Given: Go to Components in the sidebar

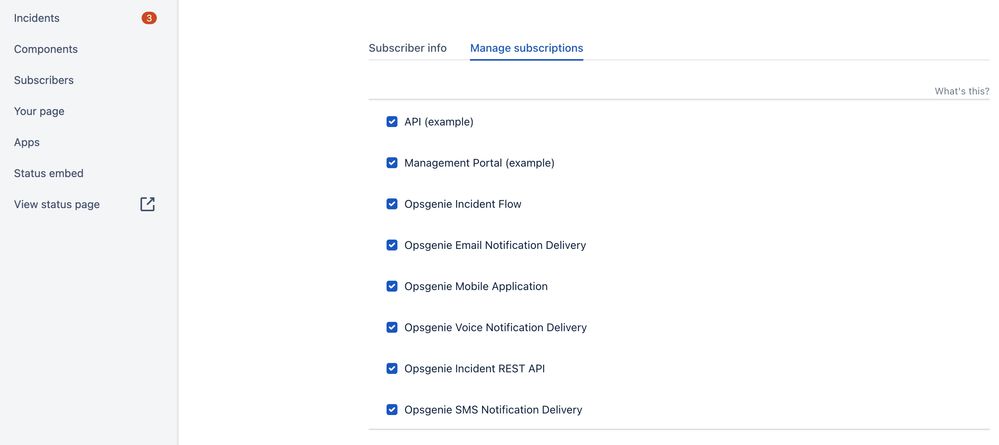Looking at the screenshot, I should click(46, 49).
